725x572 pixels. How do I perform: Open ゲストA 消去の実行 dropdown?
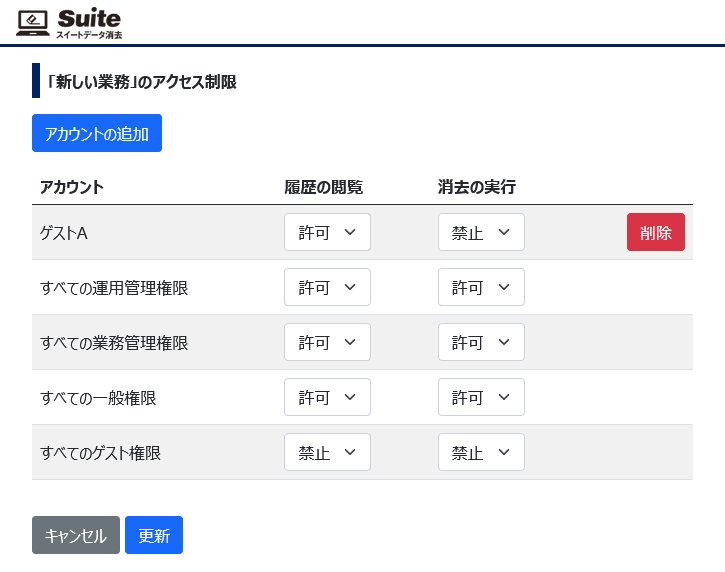[x=481, y=232]
